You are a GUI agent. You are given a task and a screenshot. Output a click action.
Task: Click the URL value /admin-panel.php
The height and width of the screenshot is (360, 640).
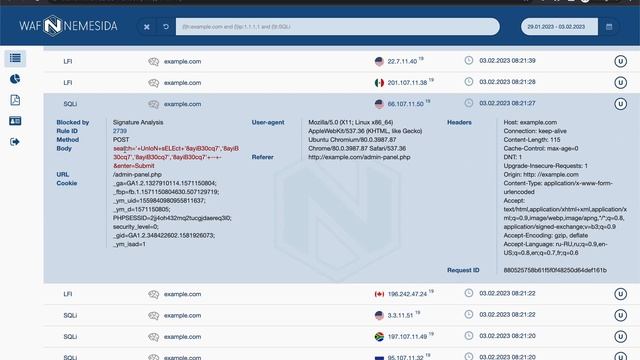137,174
